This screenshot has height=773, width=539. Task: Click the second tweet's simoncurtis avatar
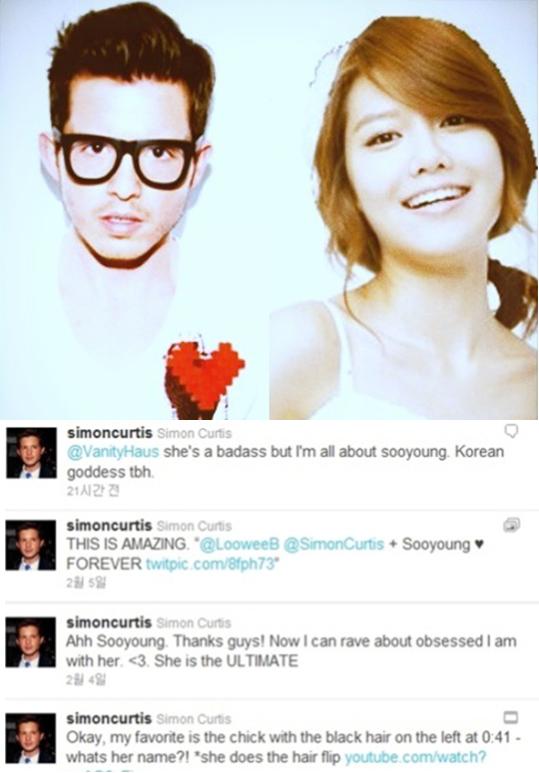click(31, 545)
